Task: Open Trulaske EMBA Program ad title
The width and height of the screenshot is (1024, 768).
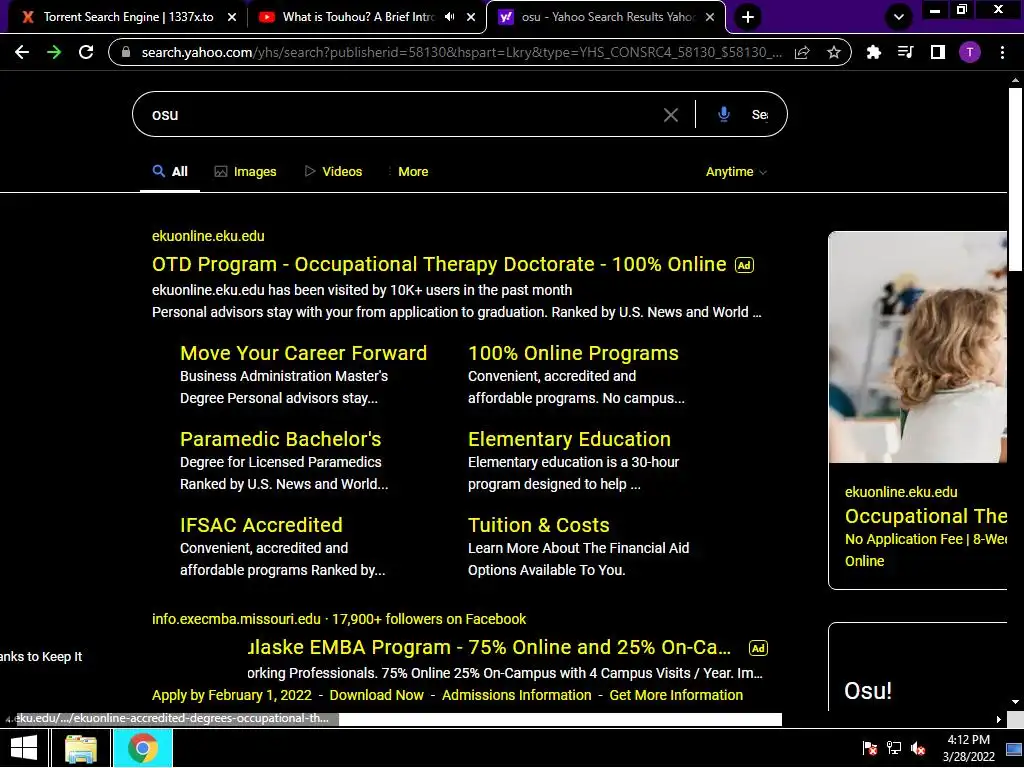Action: pyautogui.click(x=489, y=647)
